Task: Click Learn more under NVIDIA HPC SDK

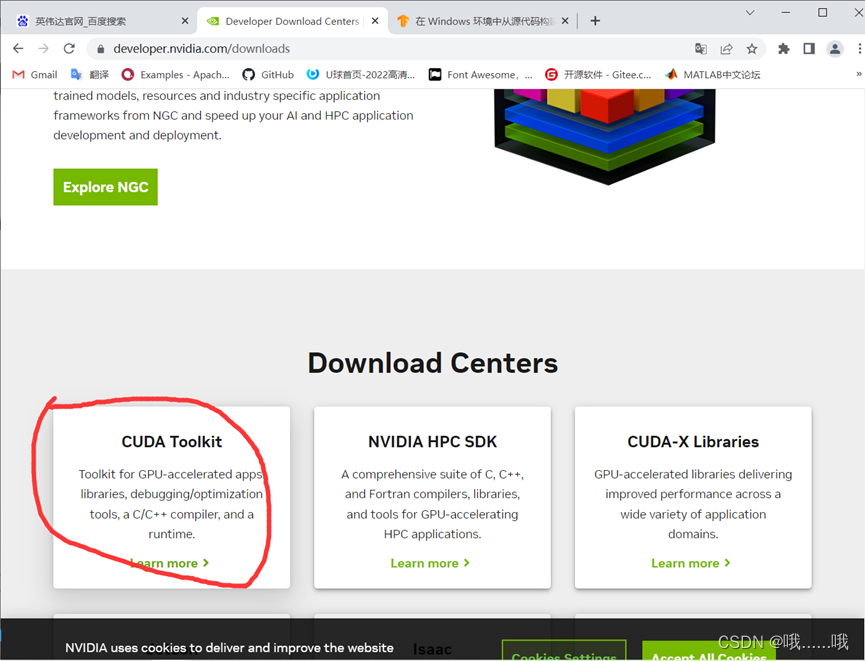Action: point(430,563)
